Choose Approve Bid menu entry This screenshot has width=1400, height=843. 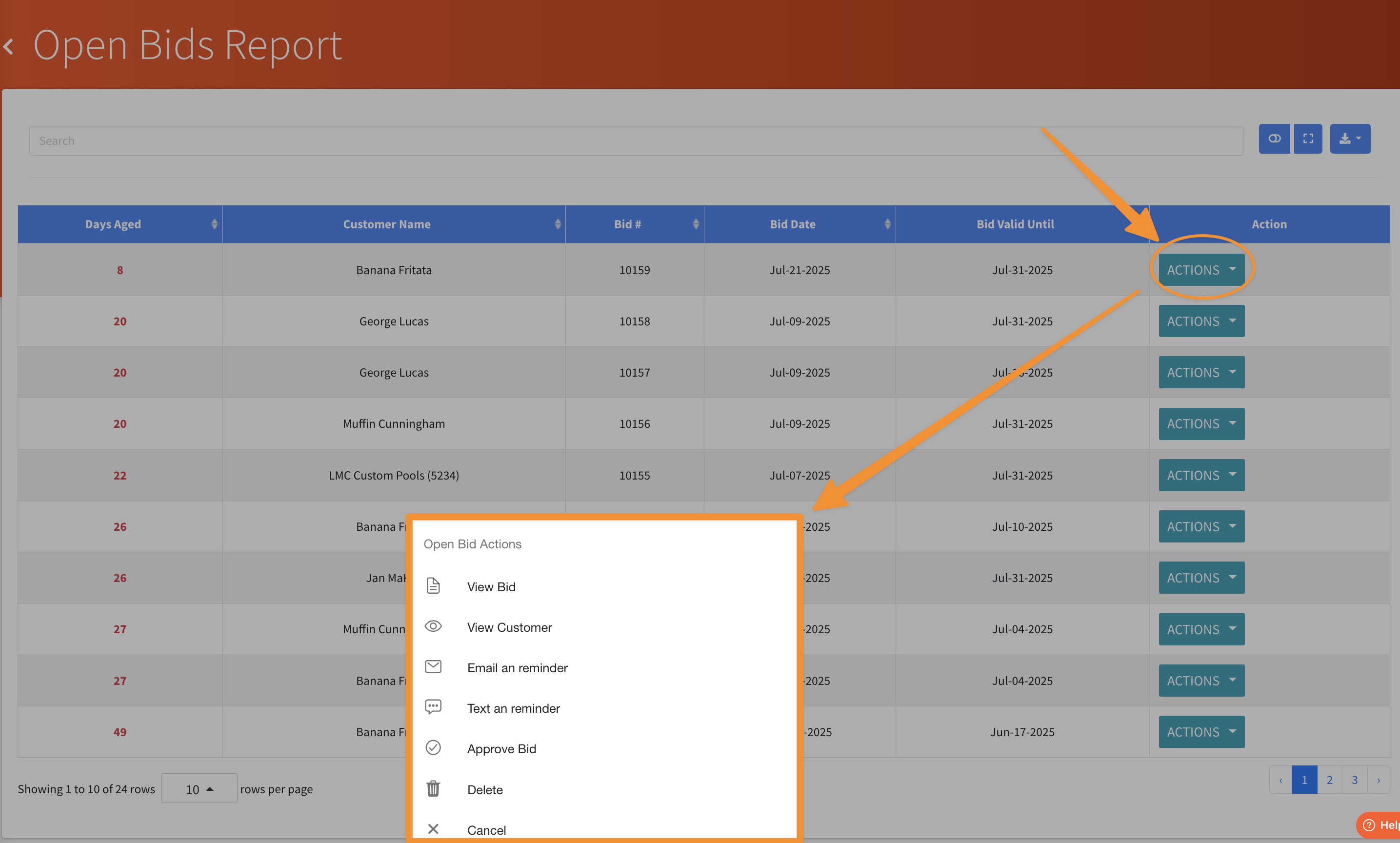pyautogui.click(x=501, y=749)
